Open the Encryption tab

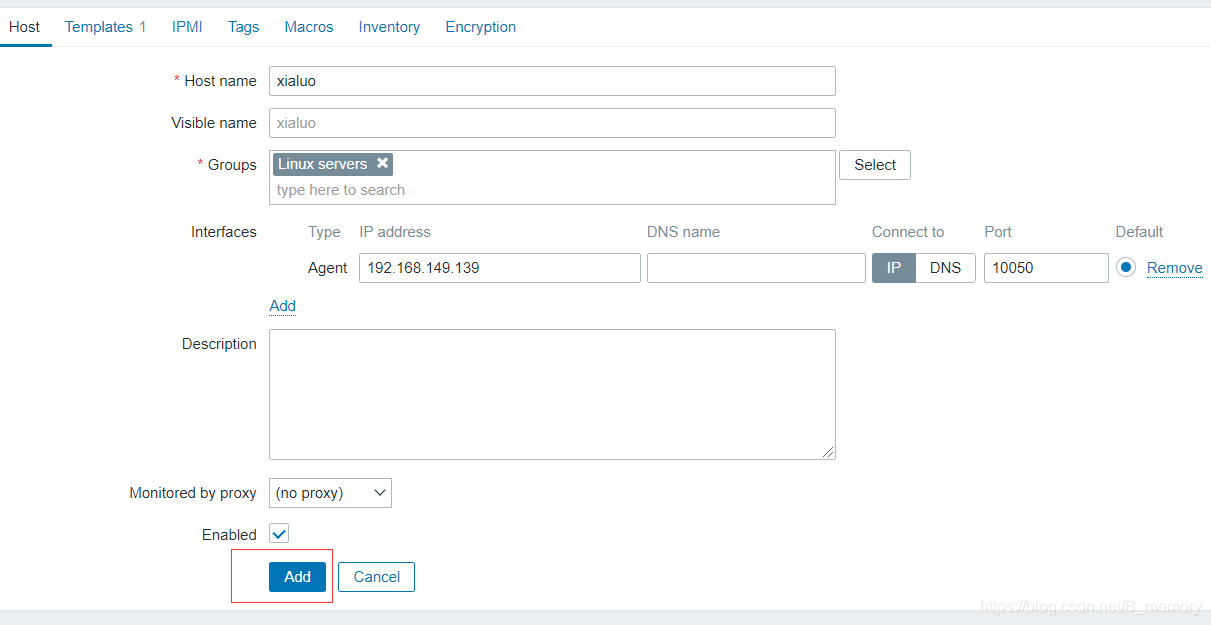click(x=481, y=27)
